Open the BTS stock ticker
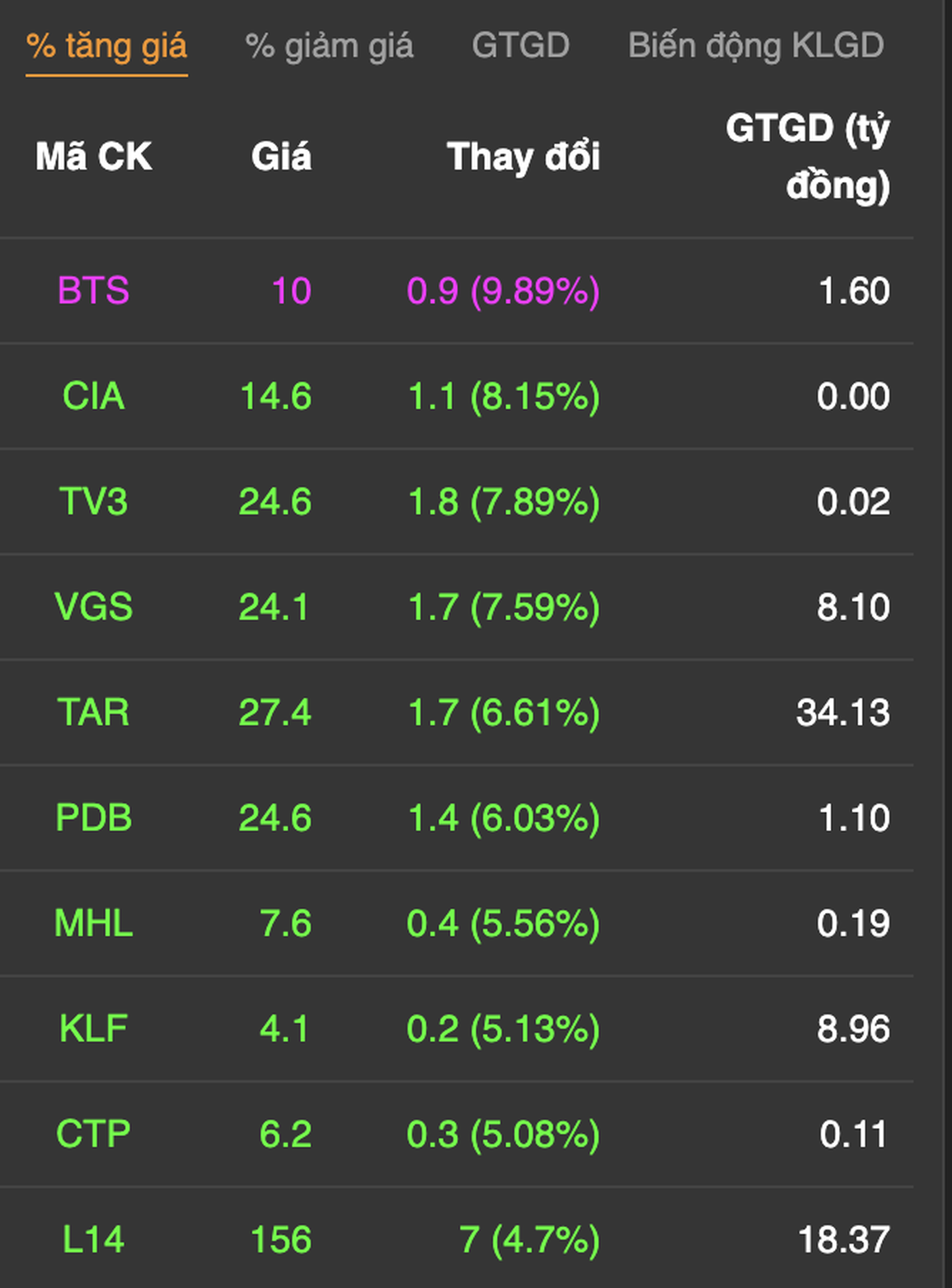 coord(93,291)
